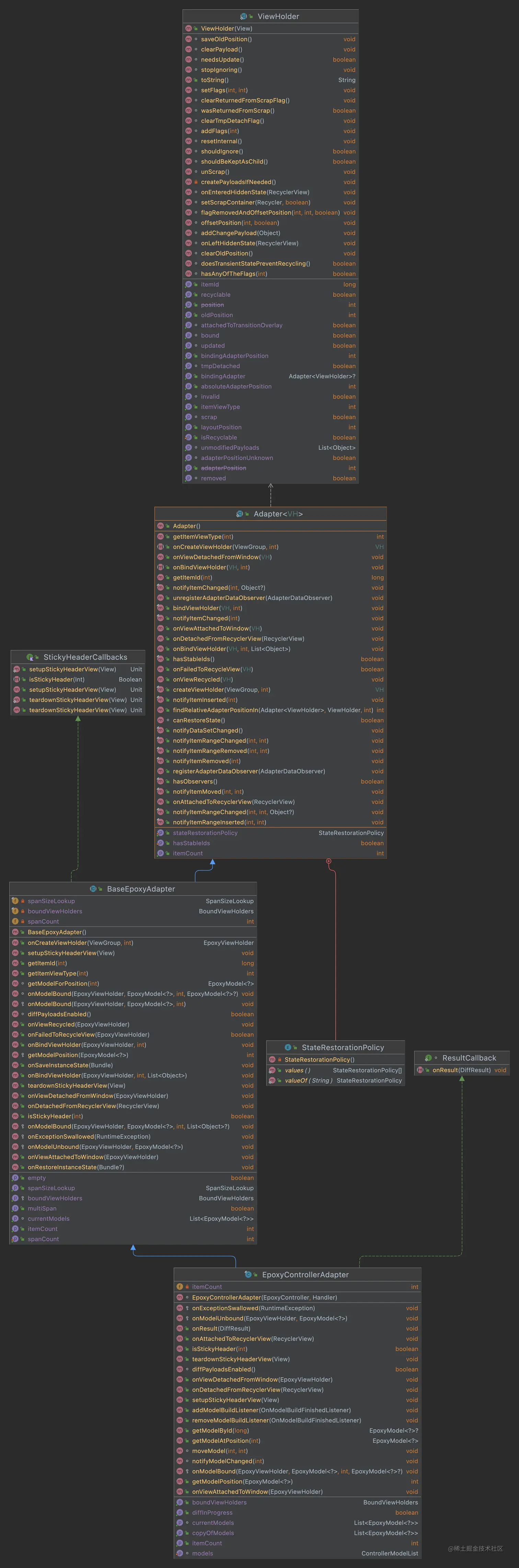Select the layoutPosition property row
The image size is (519, 1568).
pos(270,427)
